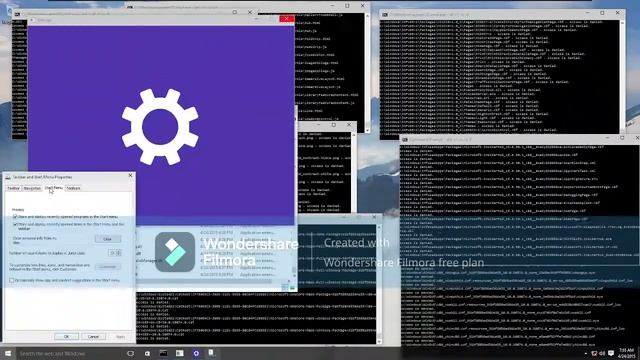This screenshot has height=360, width=640.
Task: Click title icon of top-right Command Prompt
Action: [x=385, y=15]
